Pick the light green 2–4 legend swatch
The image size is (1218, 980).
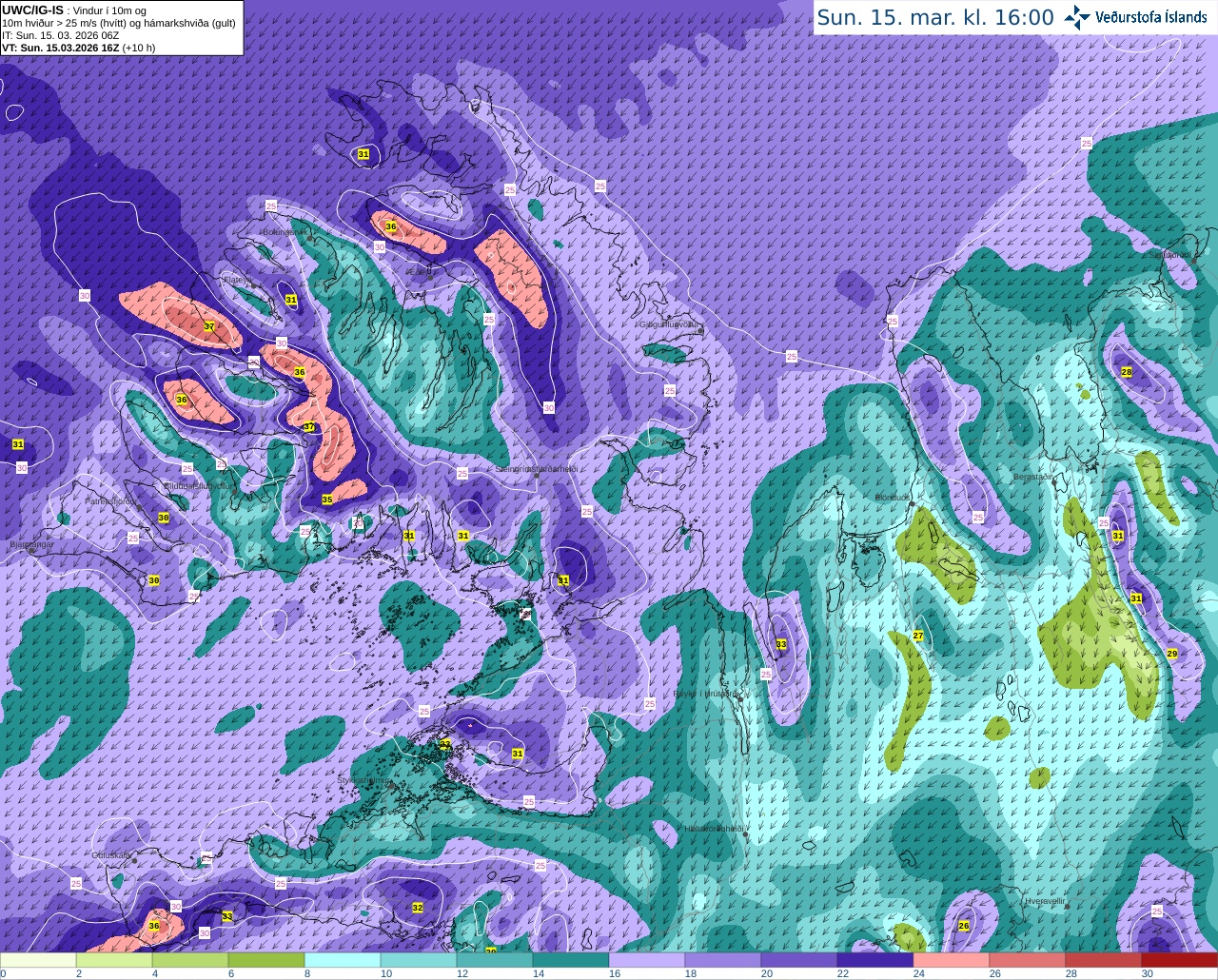114,960
